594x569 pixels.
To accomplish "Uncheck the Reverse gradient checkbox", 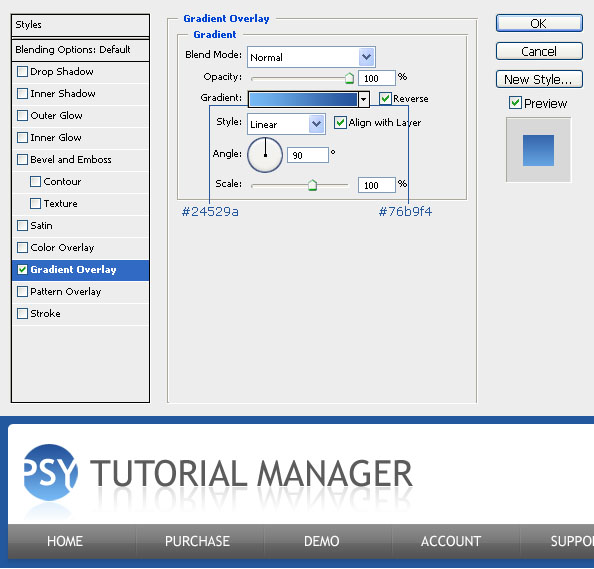I will 385,98.
